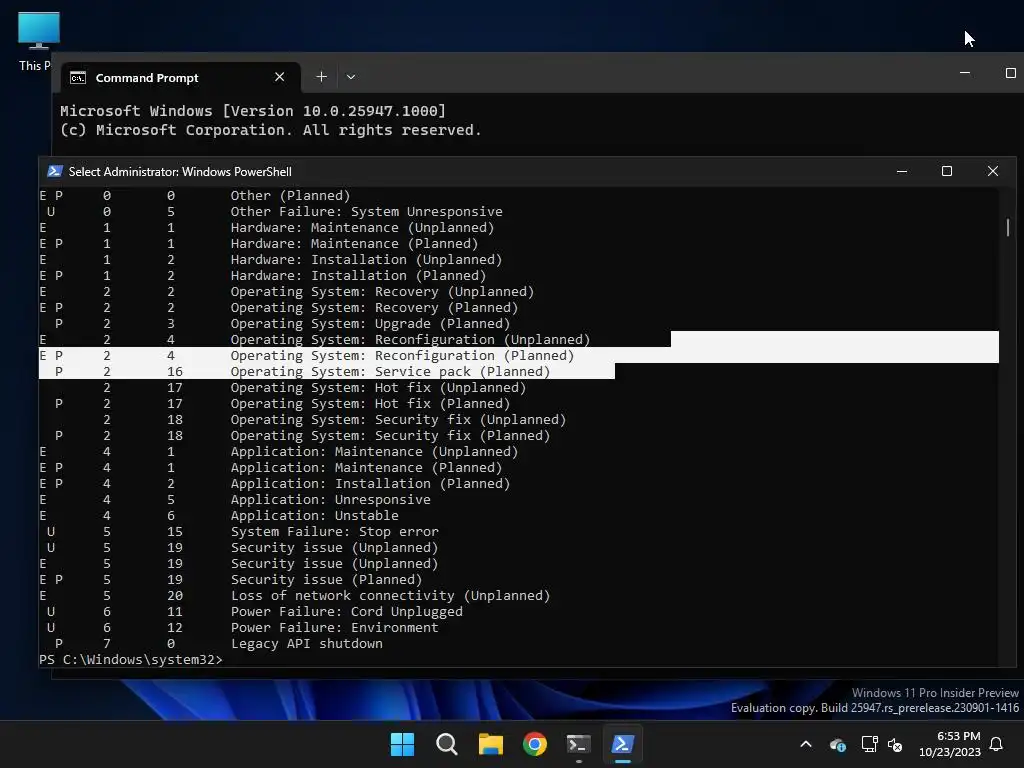This screenshot has width=1024, height=768.
Task: Click 'System Failure: Stop error' line
Action: pyautogui.click(x=334, y=532)
